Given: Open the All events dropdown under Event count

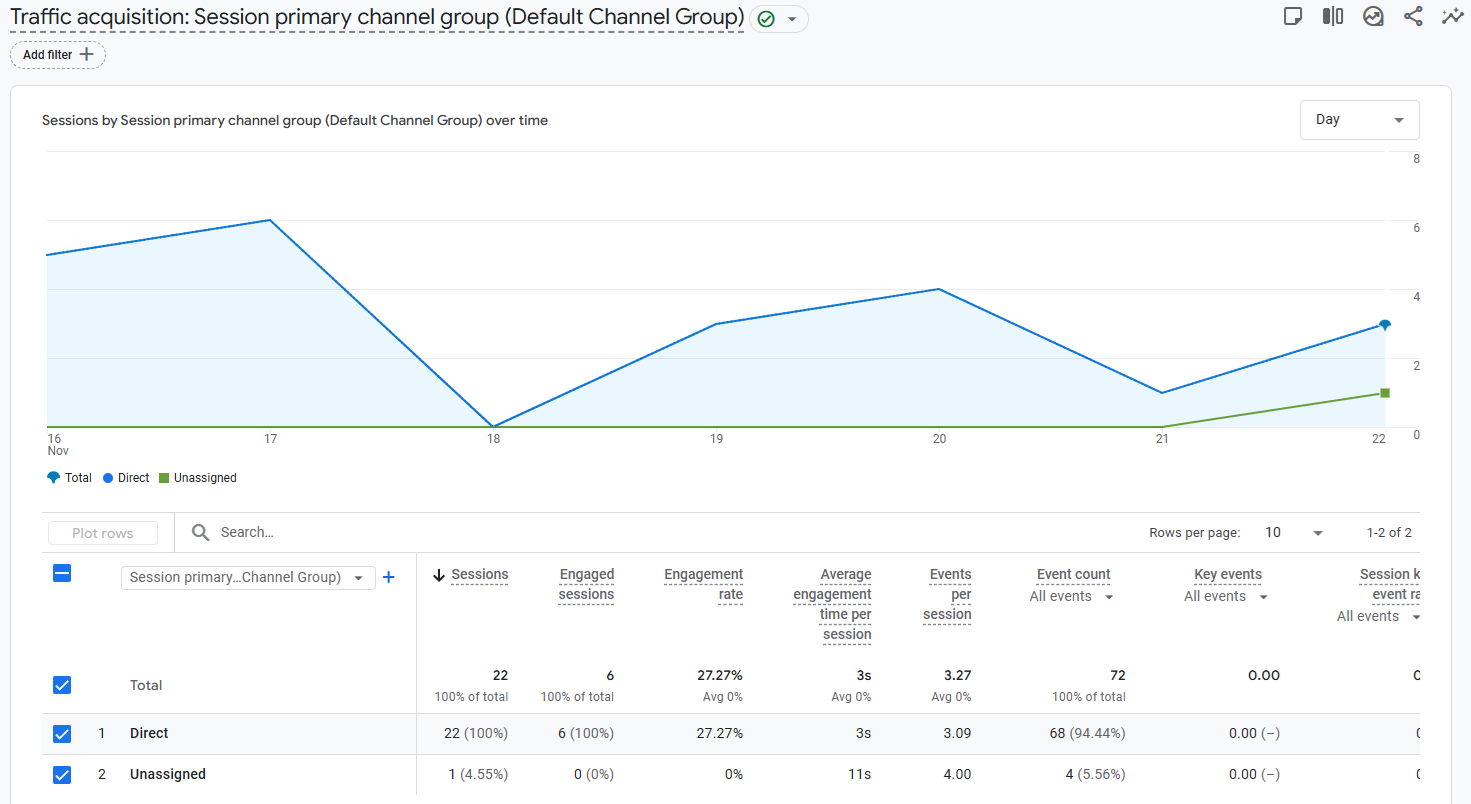Looking at the screenshot, I should (x=1071, y=596).
